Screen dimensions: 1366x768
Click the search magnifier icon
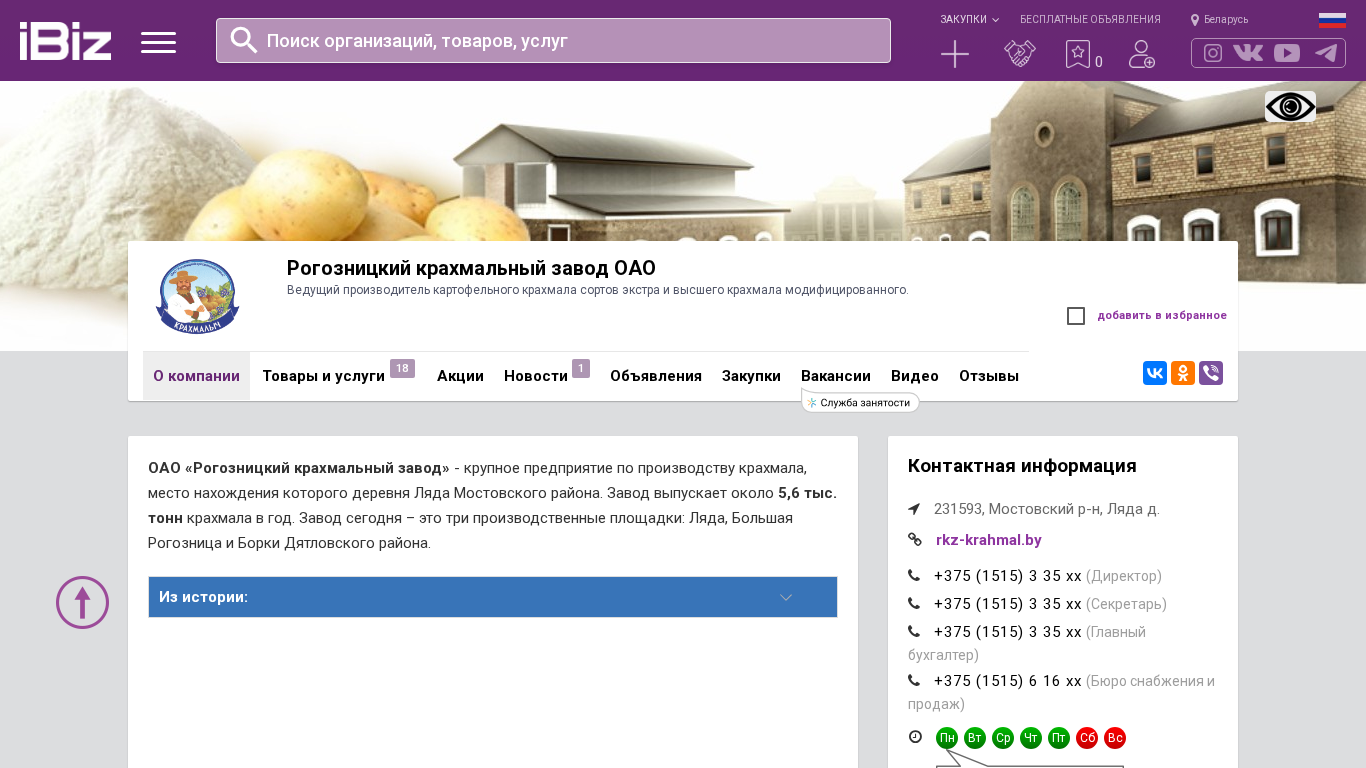tap(244, 40)
